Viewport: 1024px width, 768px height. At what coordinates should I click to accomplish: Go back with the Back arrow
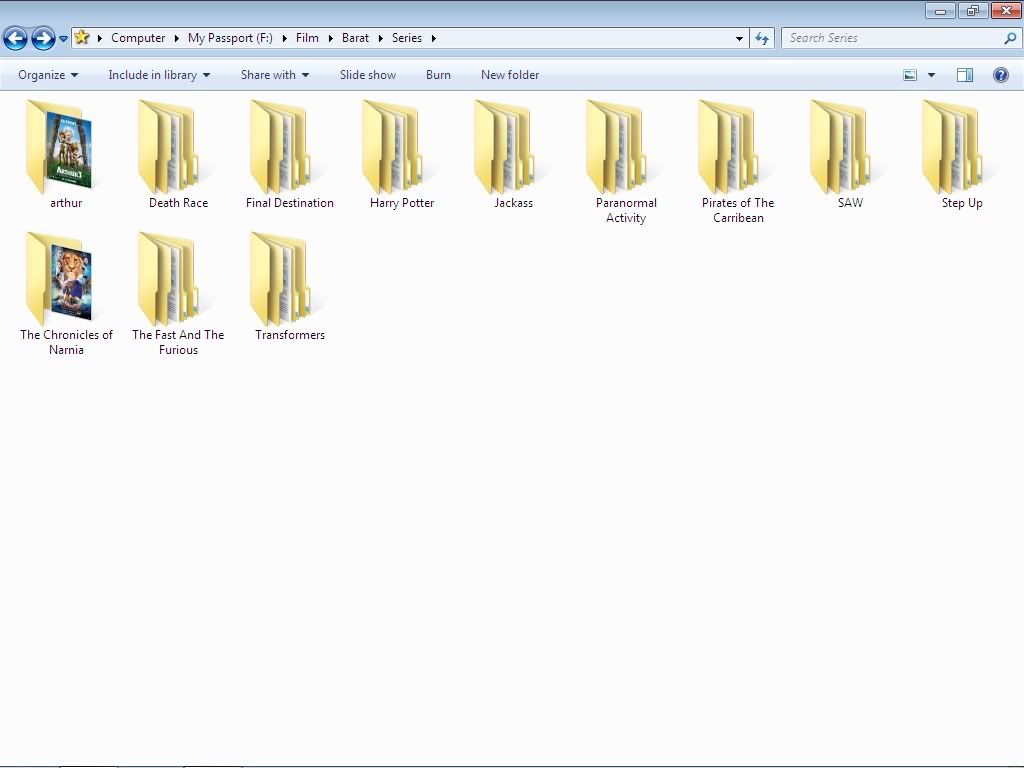16,39
